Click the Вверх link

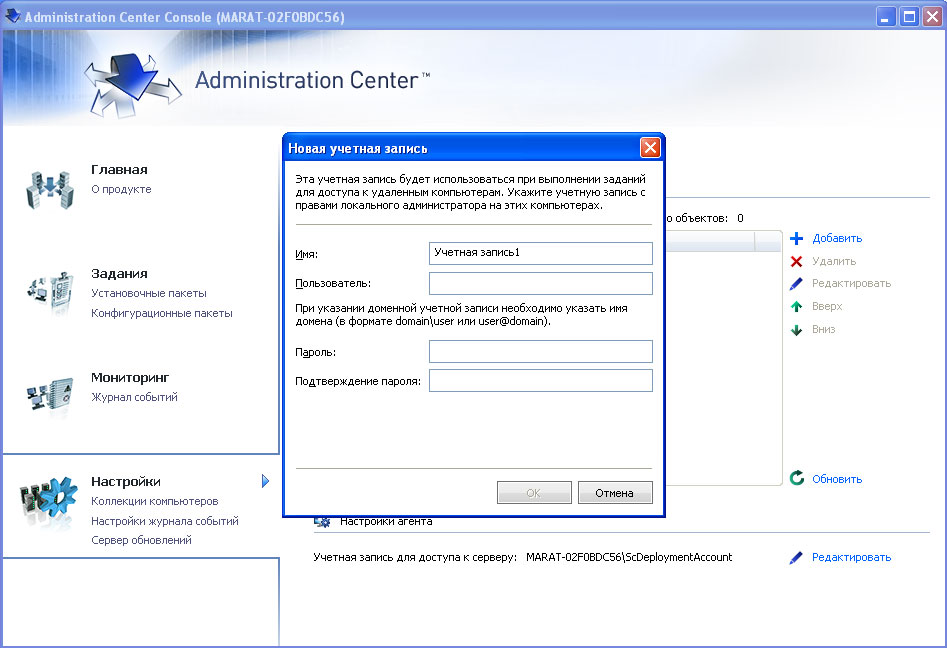pyautogui.click(x=827, y=306)
